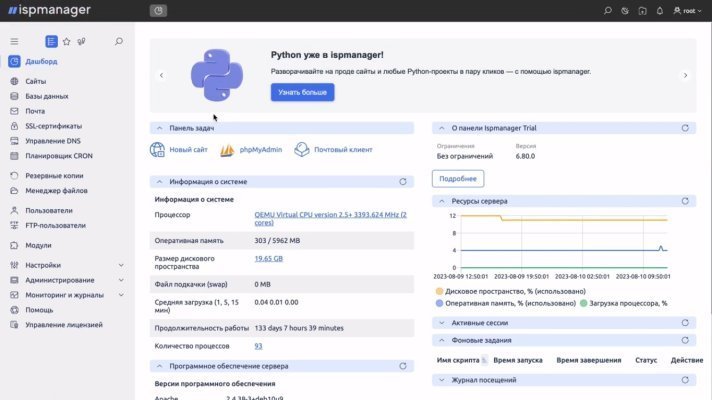Screen dimensions: 712x400
Task: Search the sidebar menu
Action: (119, 41)
